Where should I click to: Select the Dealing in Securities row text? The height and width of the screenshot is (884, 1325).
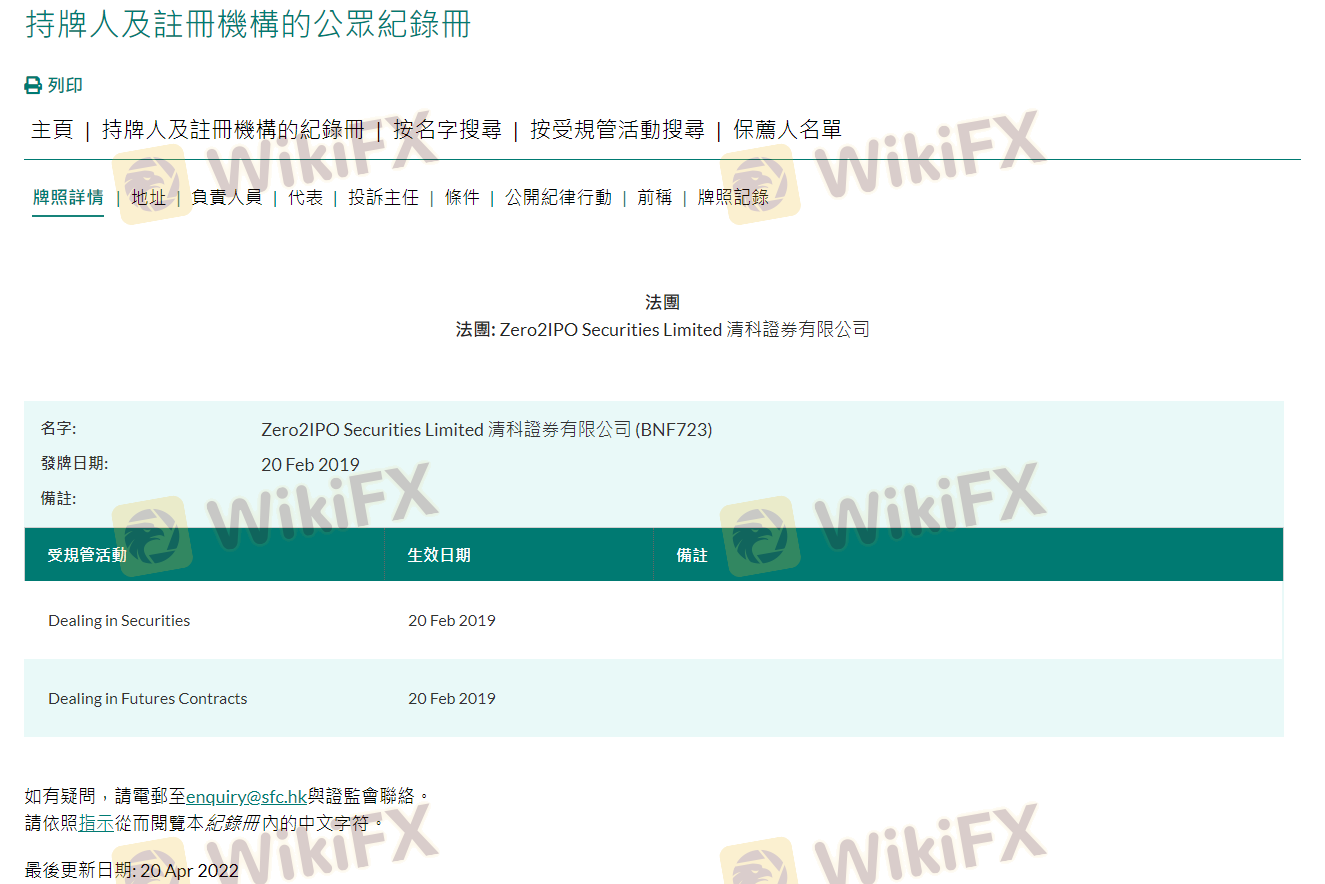point(119,621)
